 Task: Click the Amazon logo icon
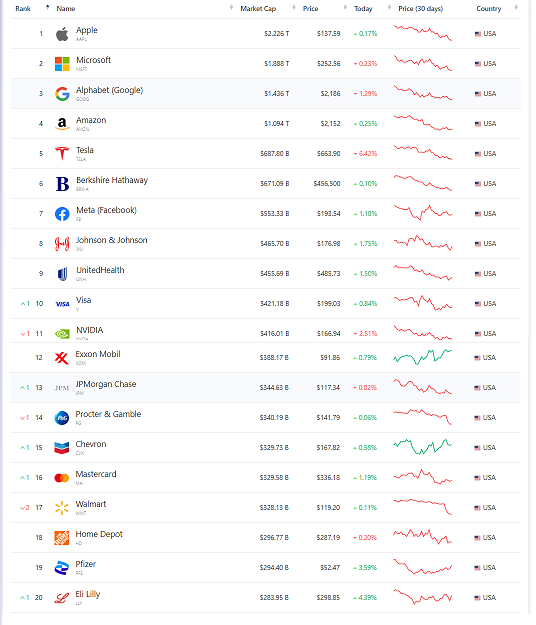[62, 124]
